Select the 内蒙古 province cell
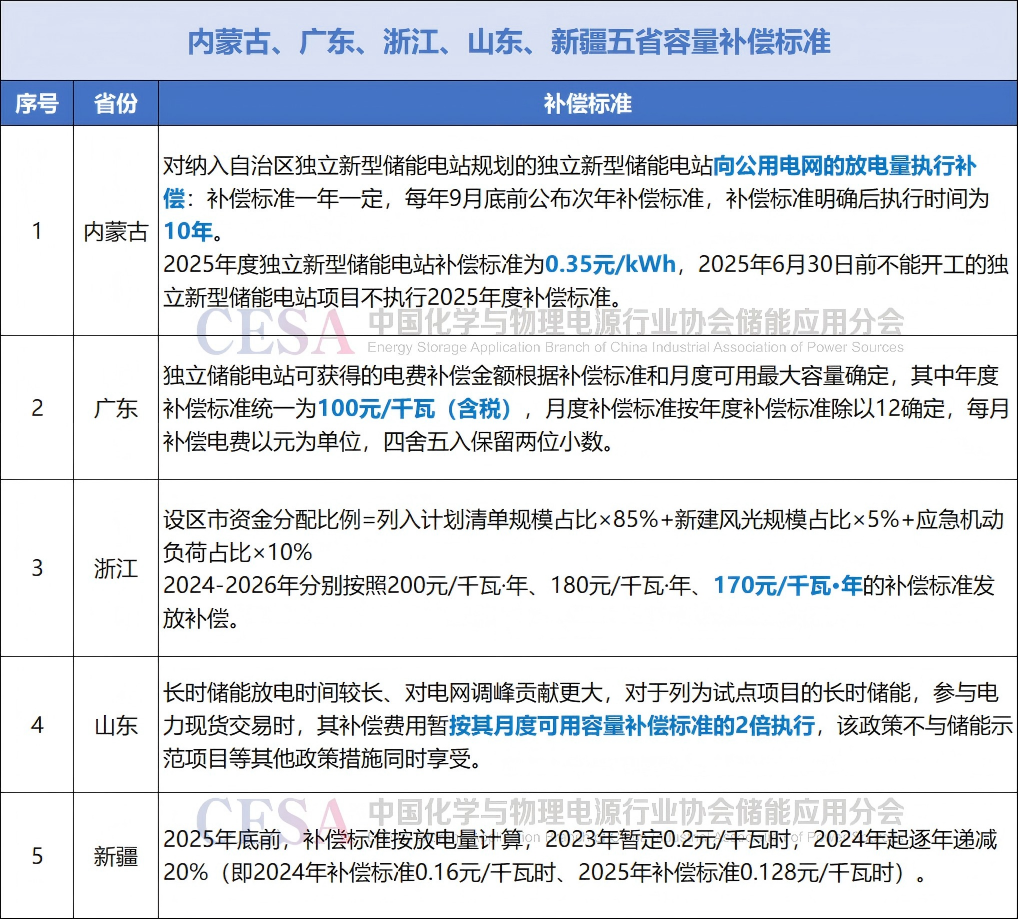The width and height of the screenshot is (1018, 919). (116, 231)
